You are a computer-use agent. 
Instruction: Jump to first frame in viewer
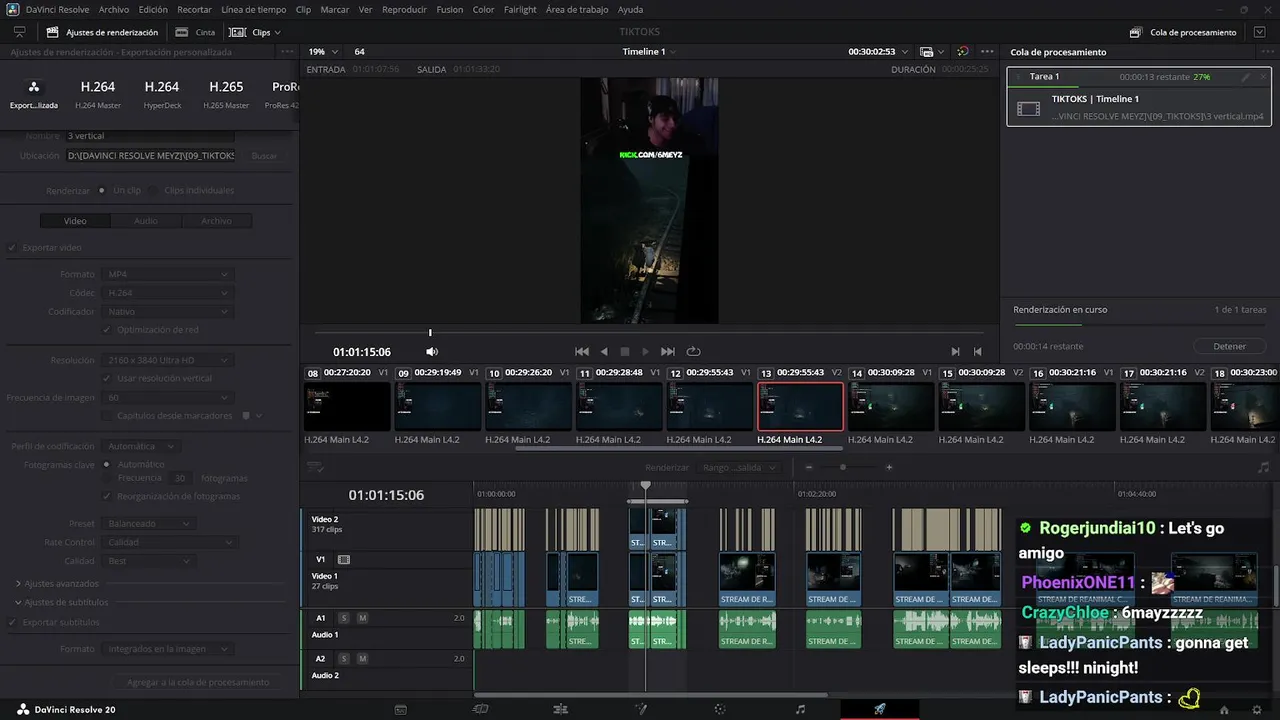point(582,352)
